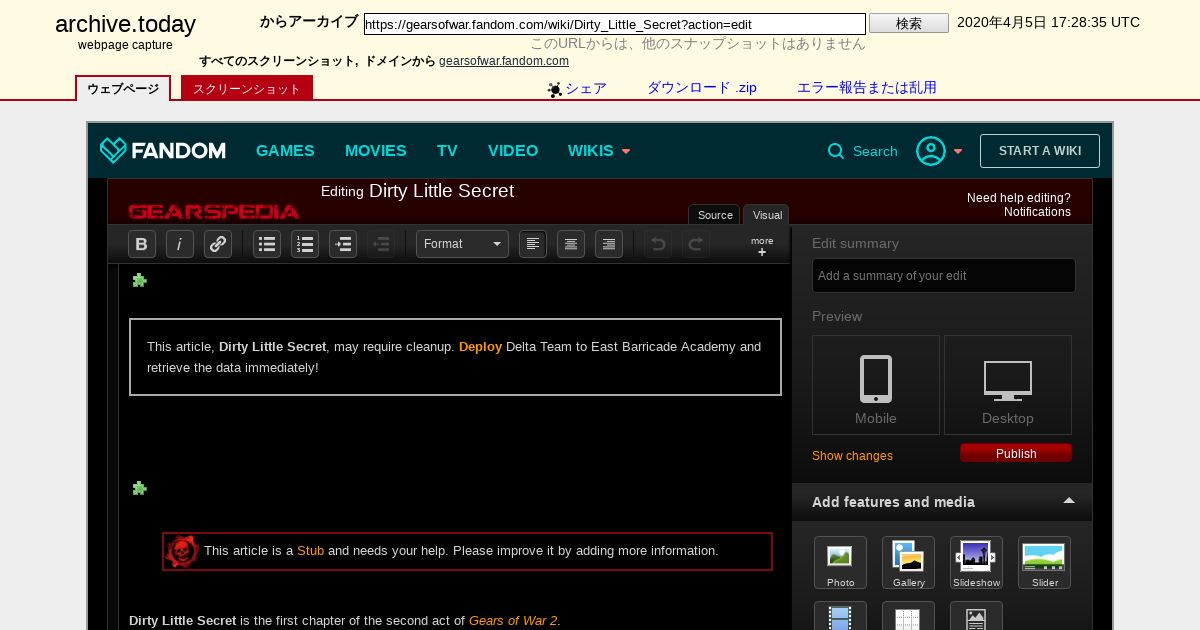Align text right
The height and width of the screenshot is (630, 1200).
point(609,244)
